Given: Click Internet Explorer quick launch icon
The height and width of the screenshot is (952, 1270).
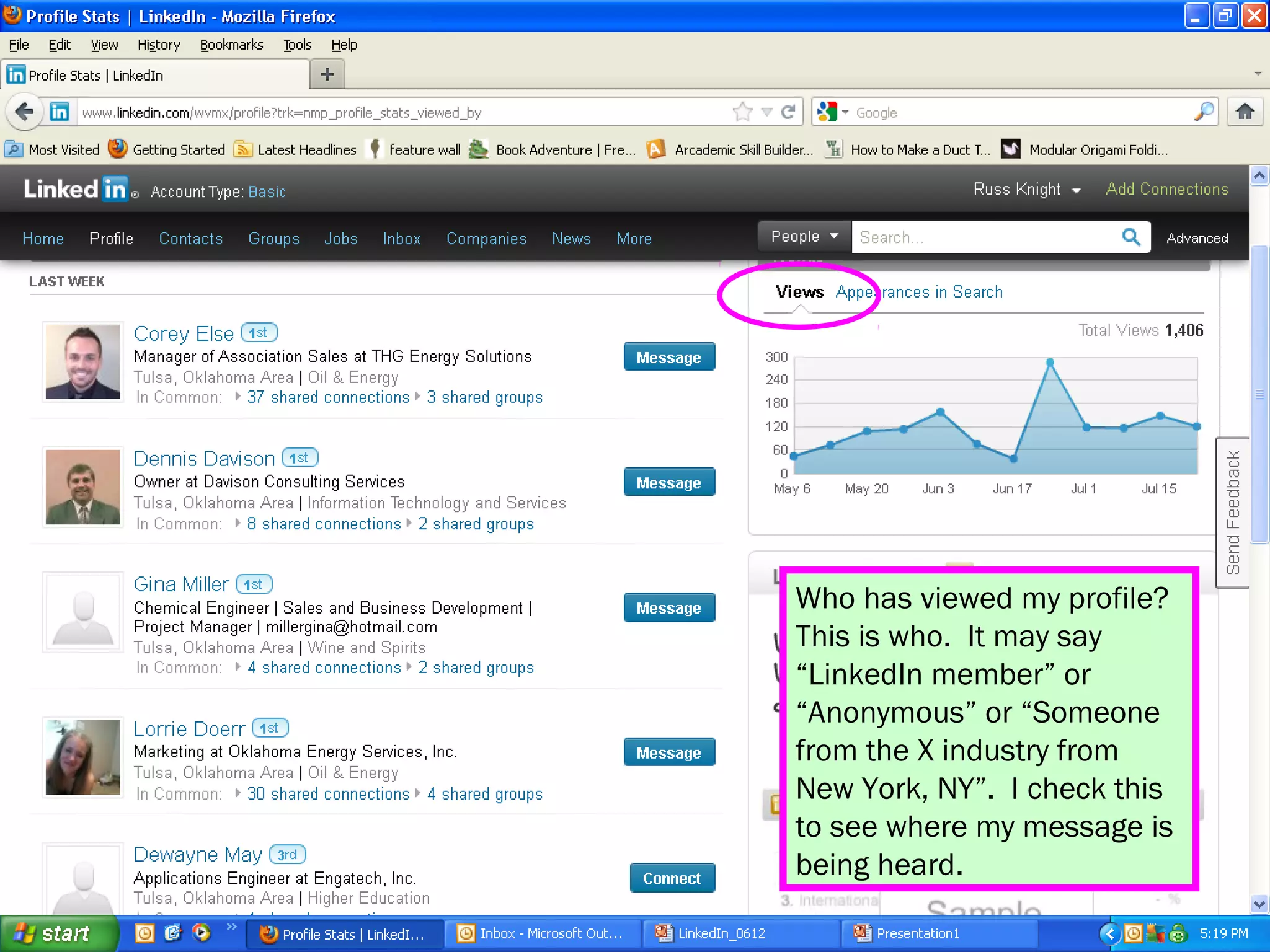Looking at the screenshot, I should [173, 933].
